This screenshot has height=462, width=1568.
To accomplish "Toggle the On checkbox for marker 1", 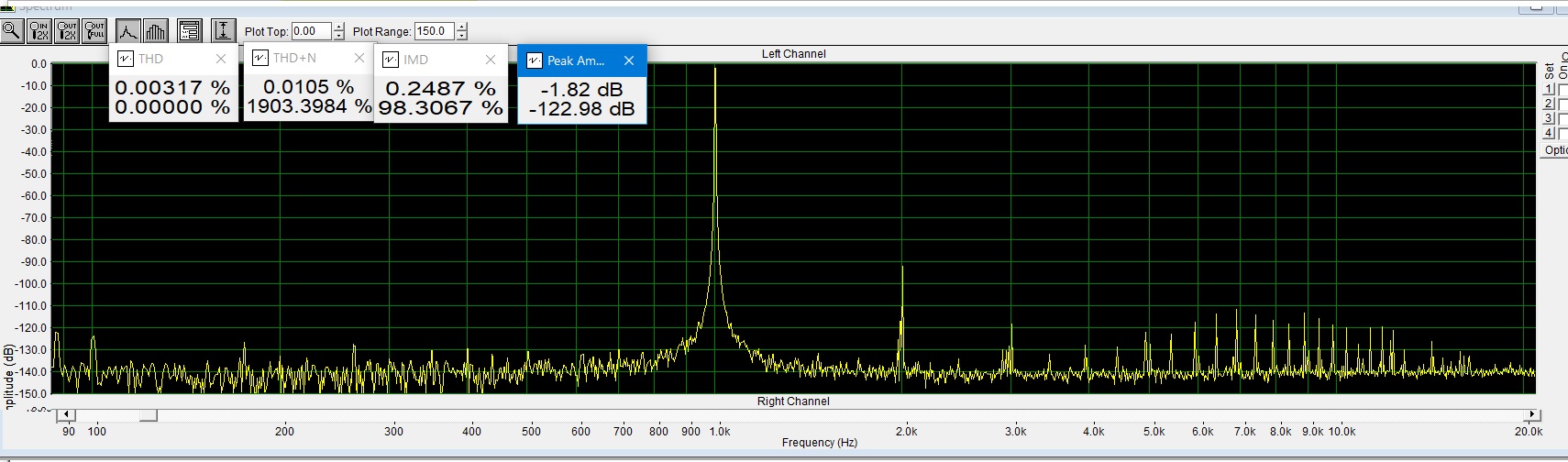I will tap(1563, 89).
